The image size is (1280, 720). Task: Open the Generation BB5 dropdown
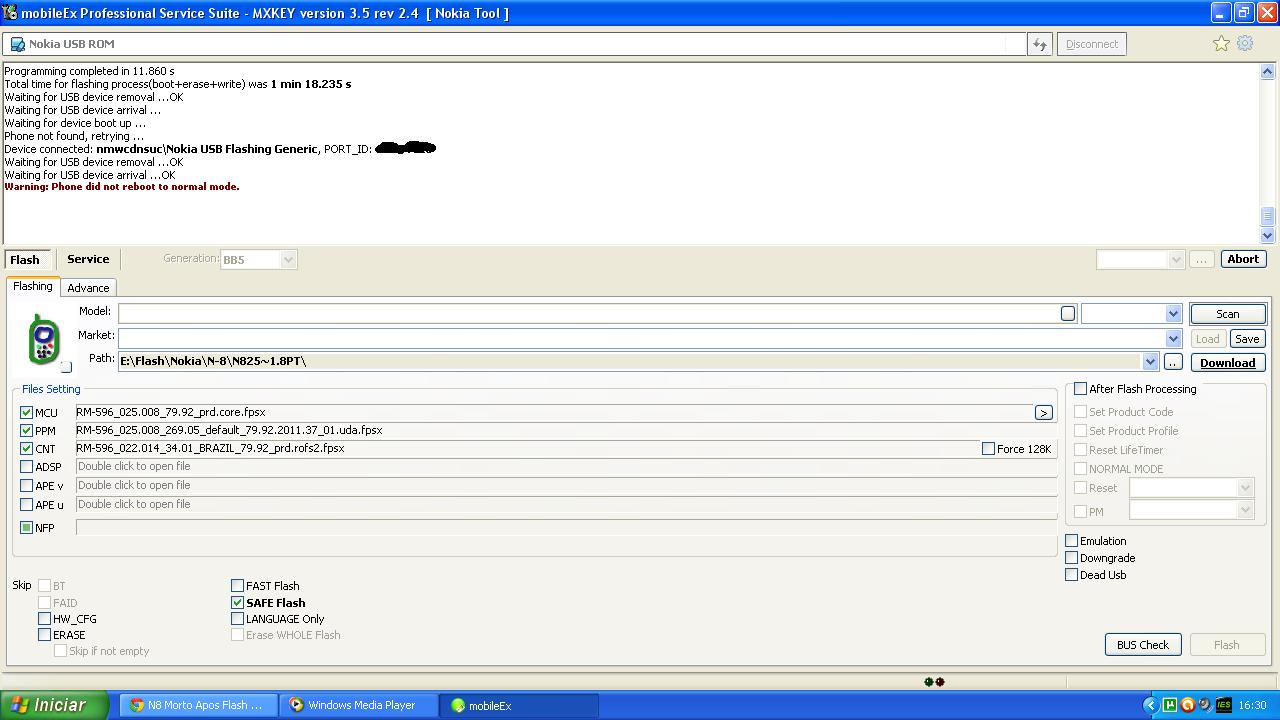(288, 260)
